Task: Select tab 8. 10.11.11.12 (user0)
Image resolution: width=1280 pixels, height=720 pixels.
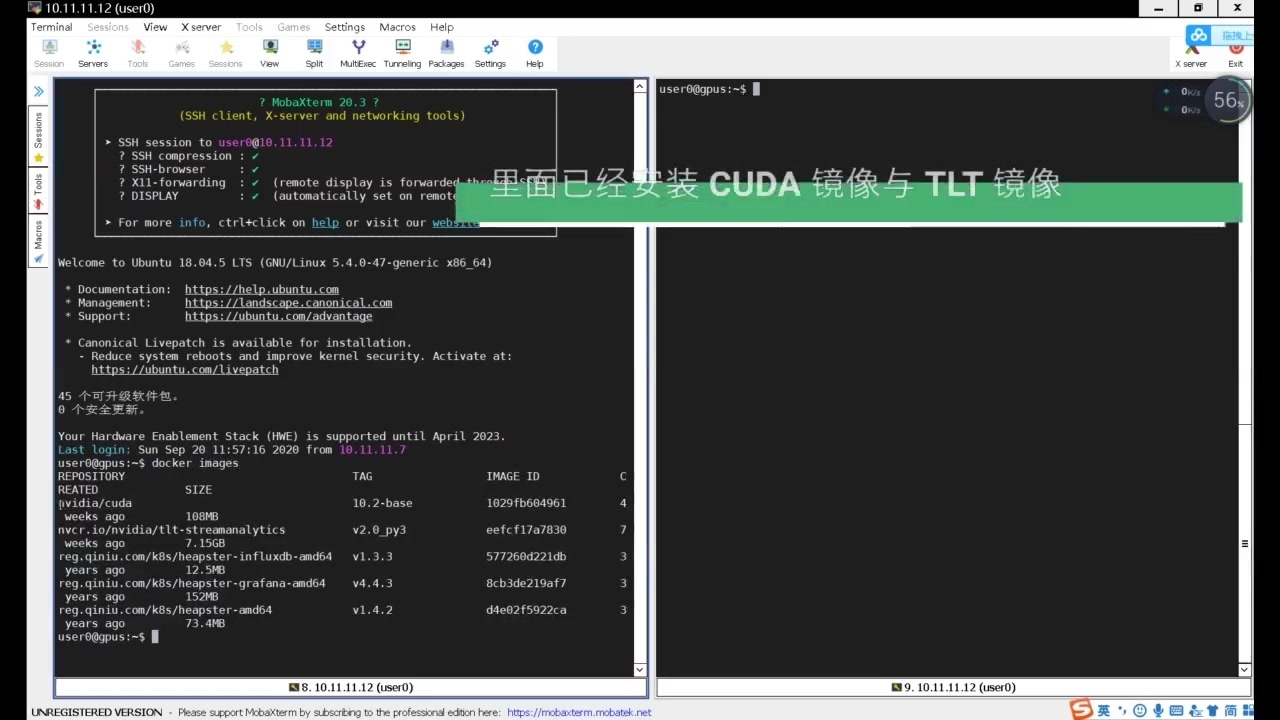Action: coord(350,687)
